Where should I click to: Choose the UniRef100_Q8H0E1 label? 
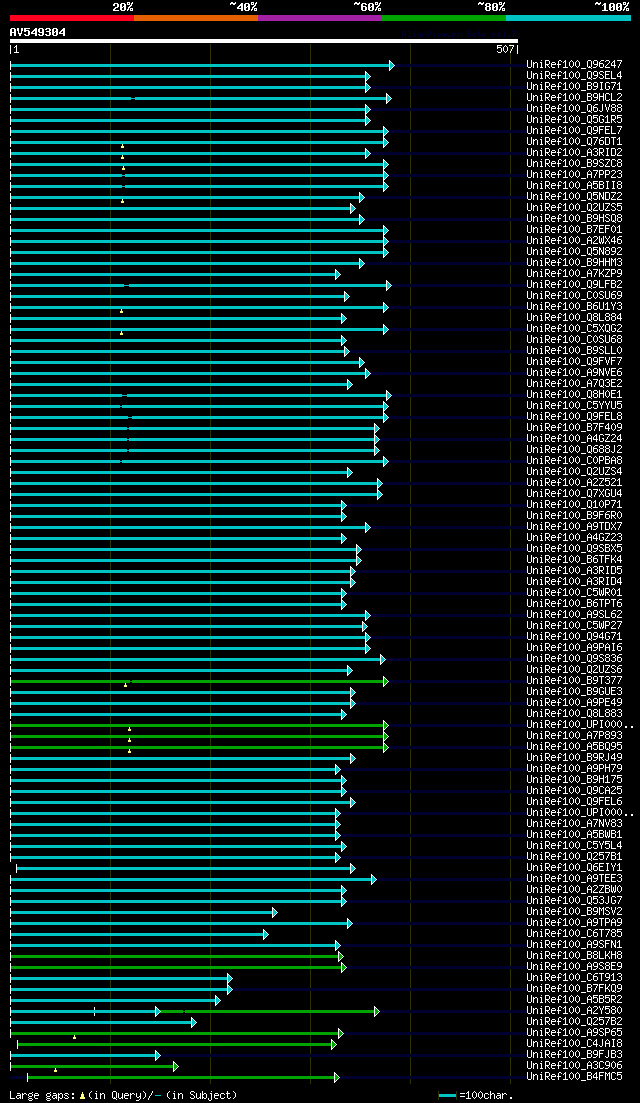[x=574, y=395]
